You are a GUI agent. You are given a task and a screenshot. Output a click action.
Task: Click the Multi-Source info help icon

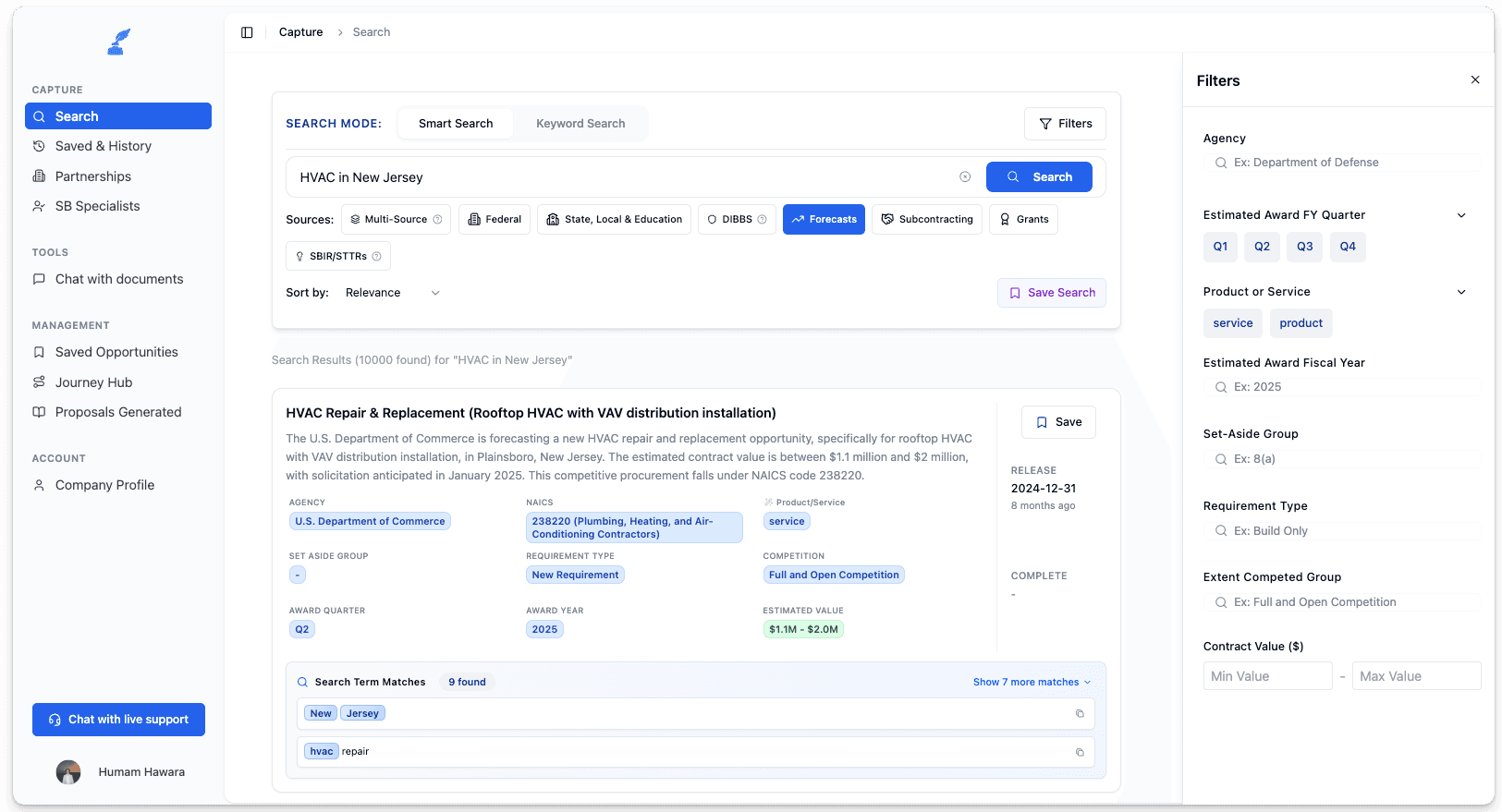click(438, 220)
